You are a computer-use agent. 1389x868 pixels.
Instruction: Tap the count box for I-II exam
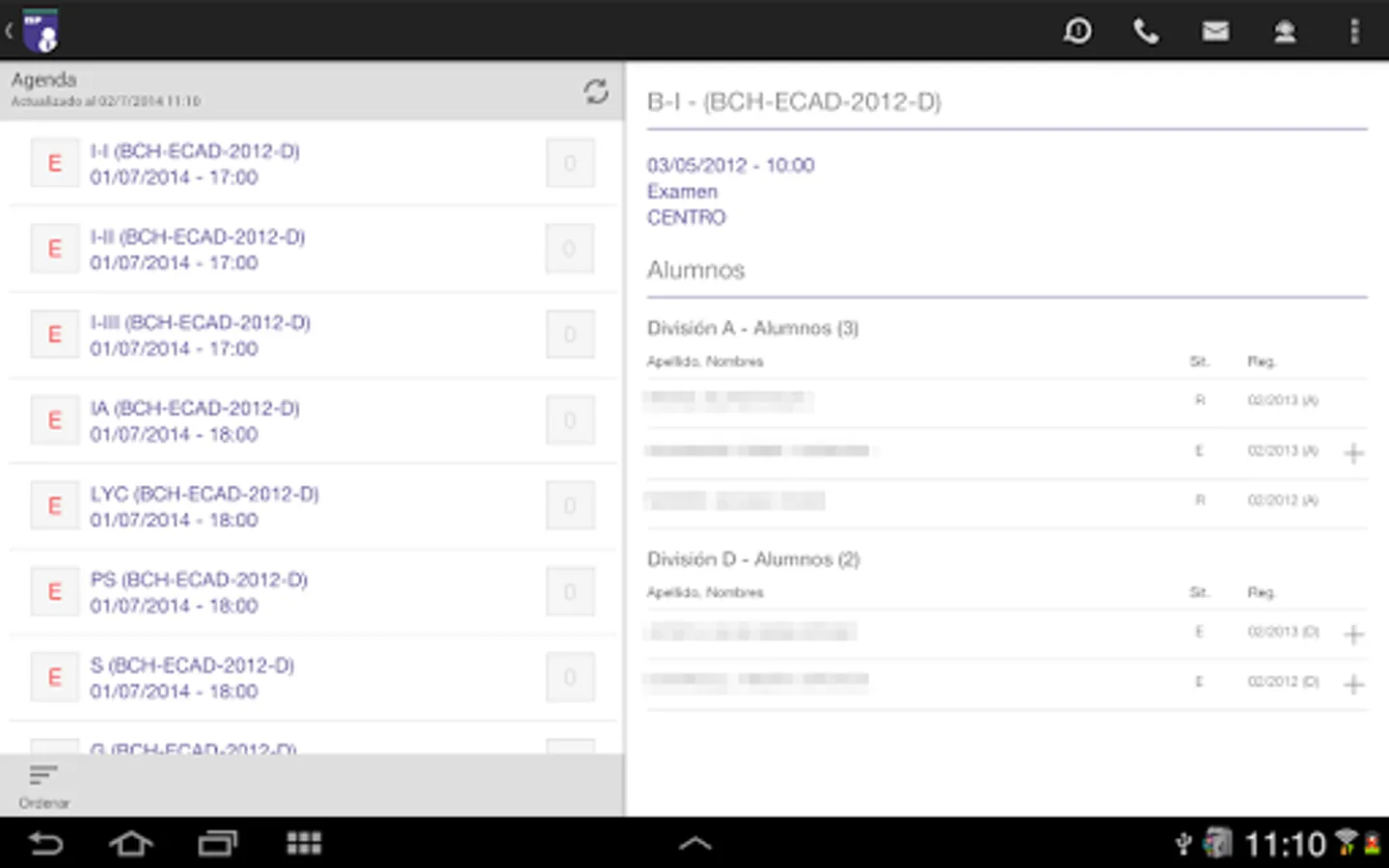pos(570,249)
